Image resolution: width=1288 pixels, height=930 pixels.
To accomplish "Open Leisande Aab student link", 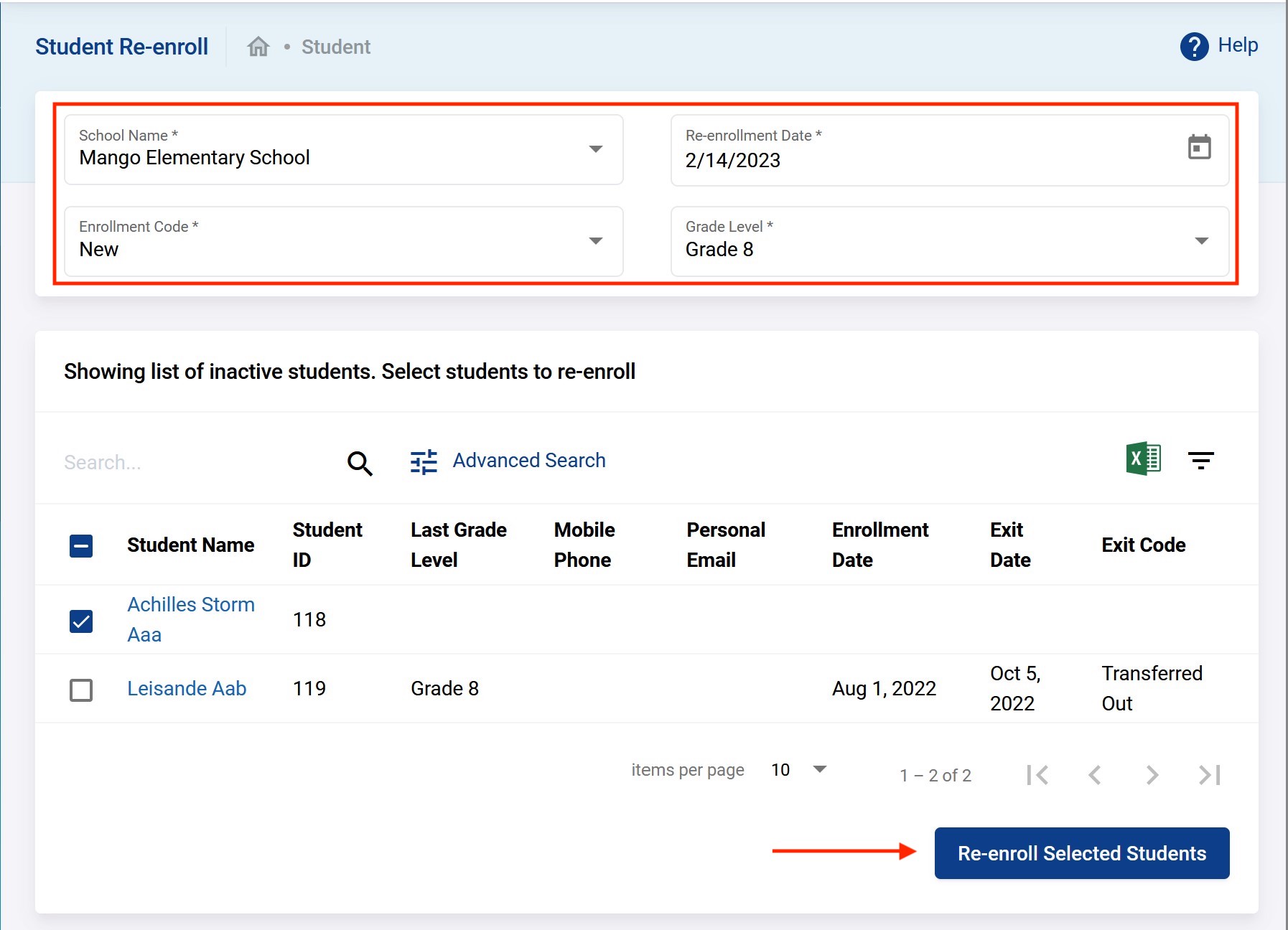I will click(187, 688).
